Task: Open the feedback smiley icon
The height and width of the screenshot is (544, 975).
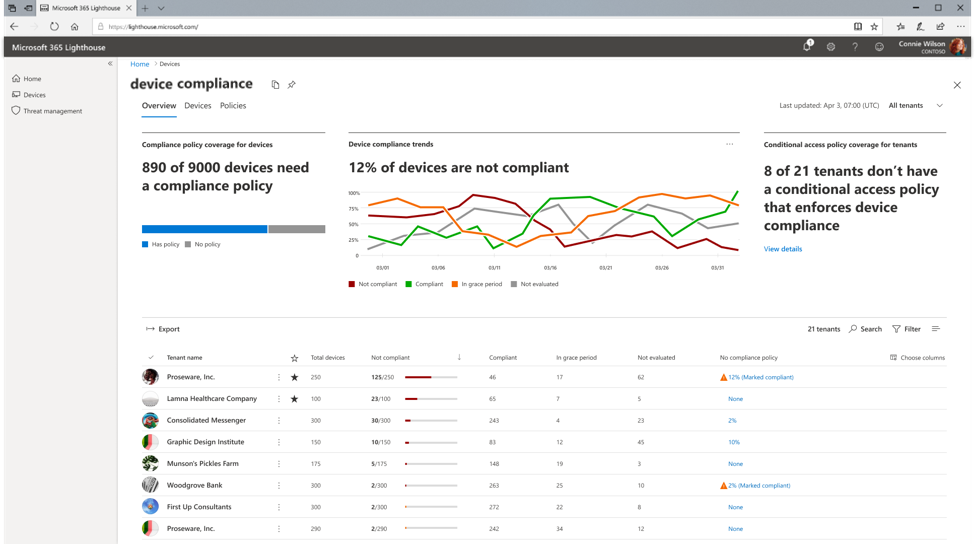Action: point(879,47)
